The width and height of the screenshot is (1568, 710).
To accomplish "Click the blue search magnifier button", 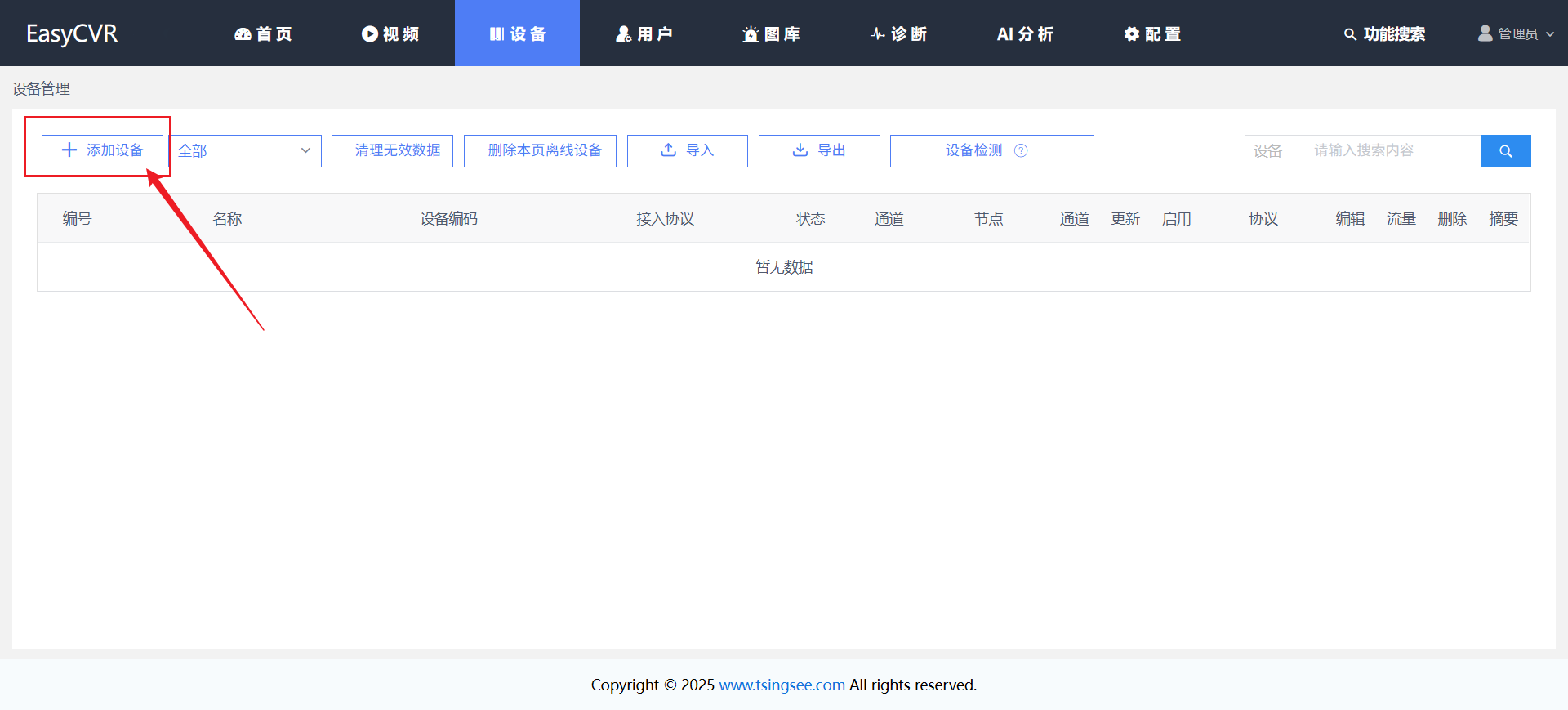I will (x=1506, y=150).
